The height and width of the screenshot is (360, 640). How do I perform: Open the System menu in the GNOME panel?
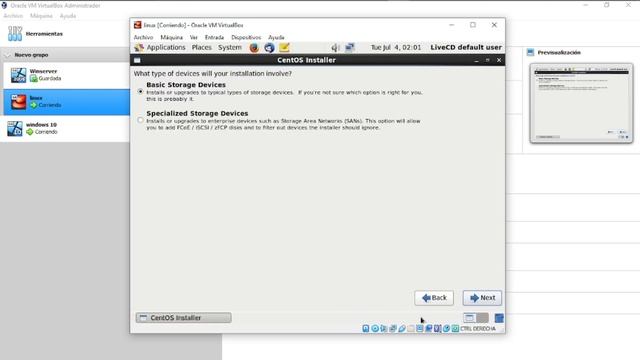coord(230,47)
